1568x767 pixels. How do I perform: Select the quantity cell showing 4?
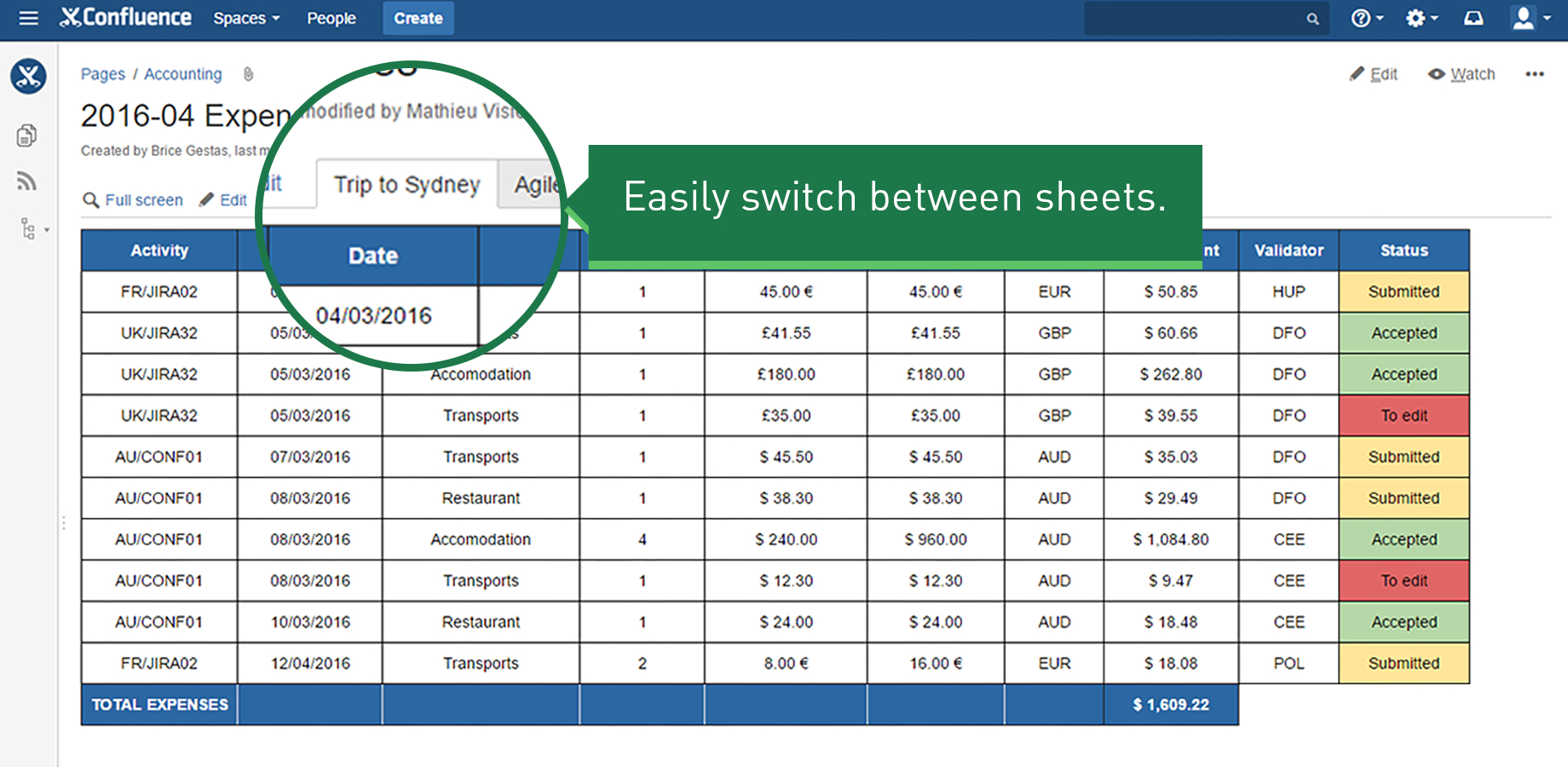[643, 539]
